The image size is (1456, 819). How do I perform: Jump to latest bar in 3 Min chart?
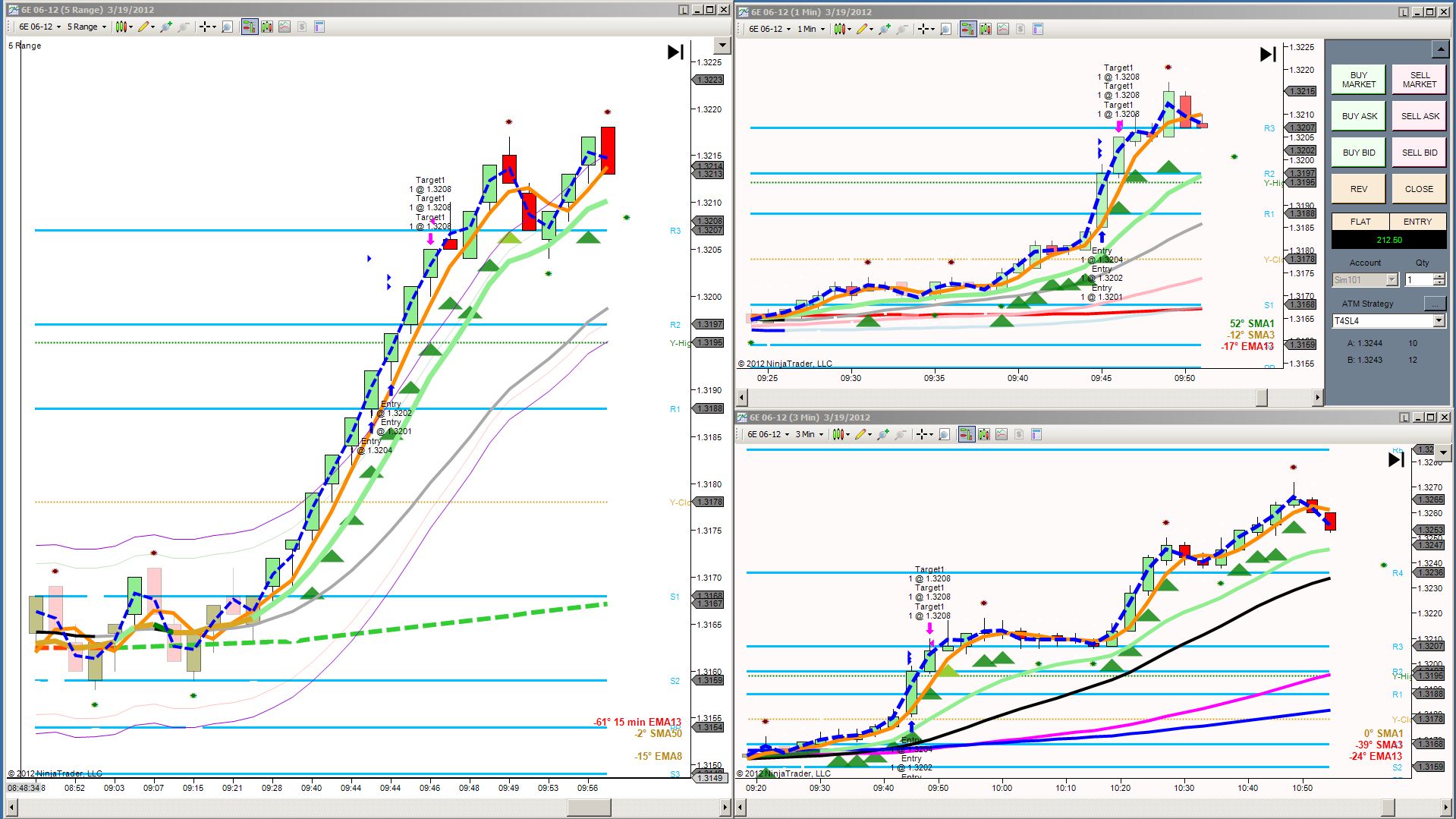coord(1396,459)
